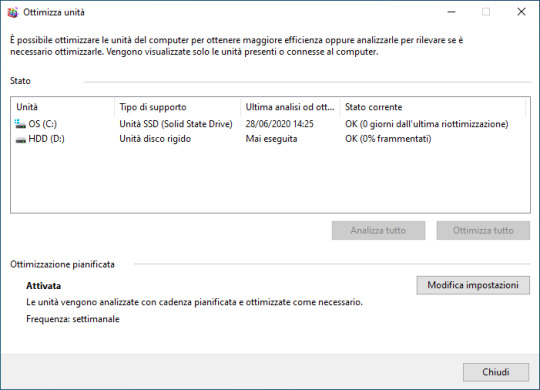Select the HDD (D:) drive icon
This screenshot has height=390, width=540.
(x=21, y=139)
